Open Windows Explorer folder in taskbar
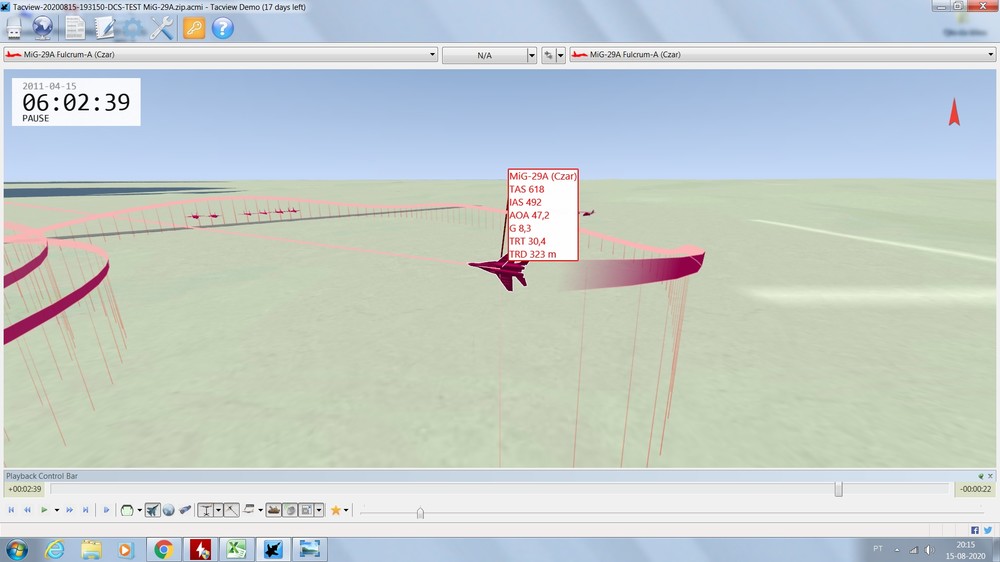Viewport: 1000px width, 562px height. [91, 549]
